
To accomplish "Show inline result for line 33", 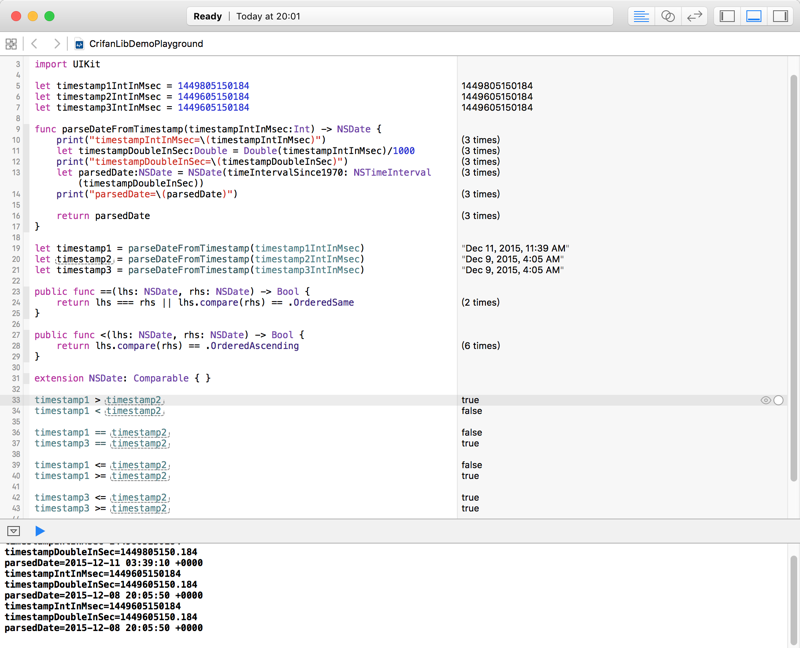I will pyautogui.click(x=778, y=400).
